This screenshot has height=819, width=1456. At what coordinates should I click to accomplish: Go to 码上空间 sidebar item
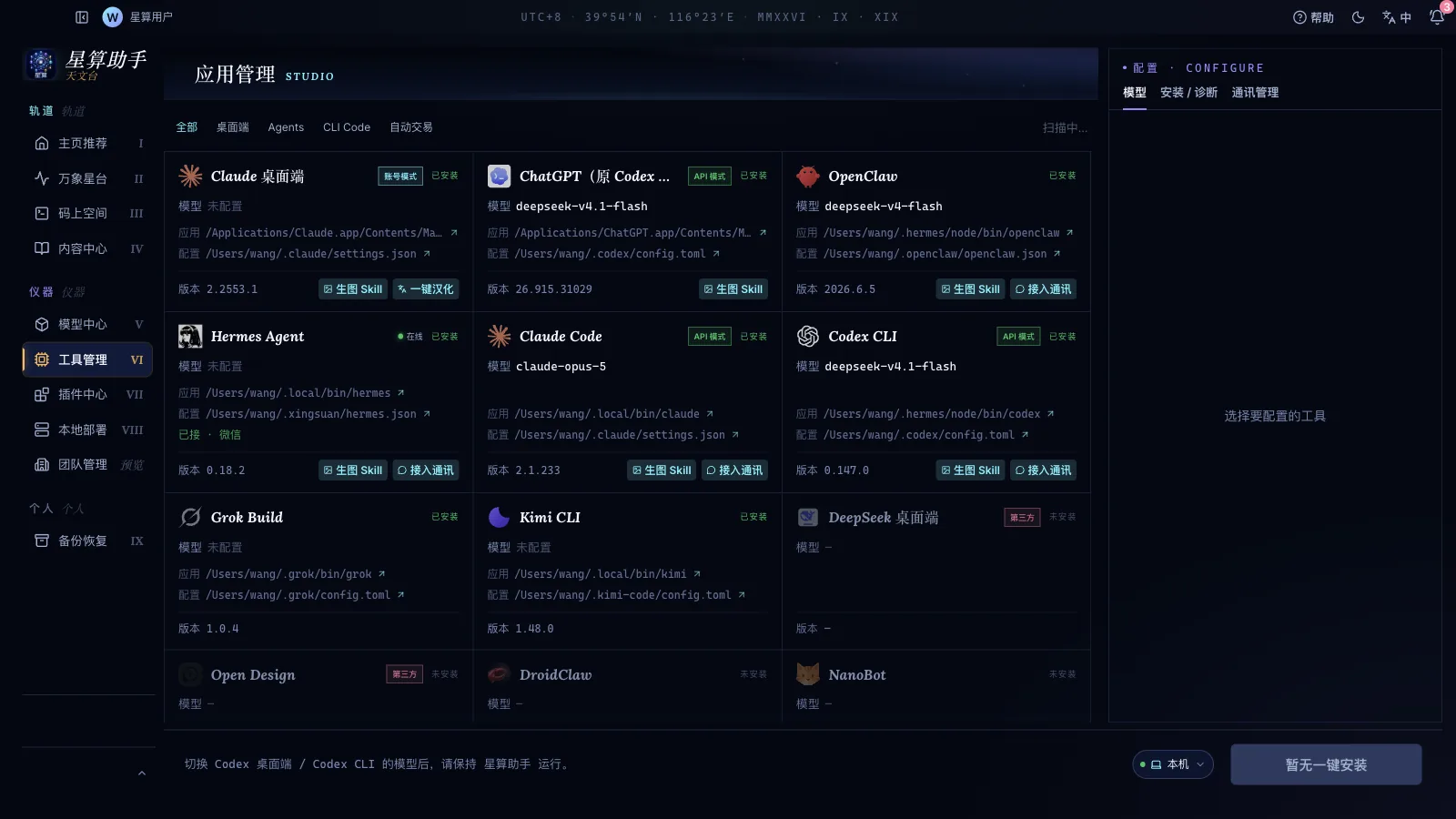(87, 213)
